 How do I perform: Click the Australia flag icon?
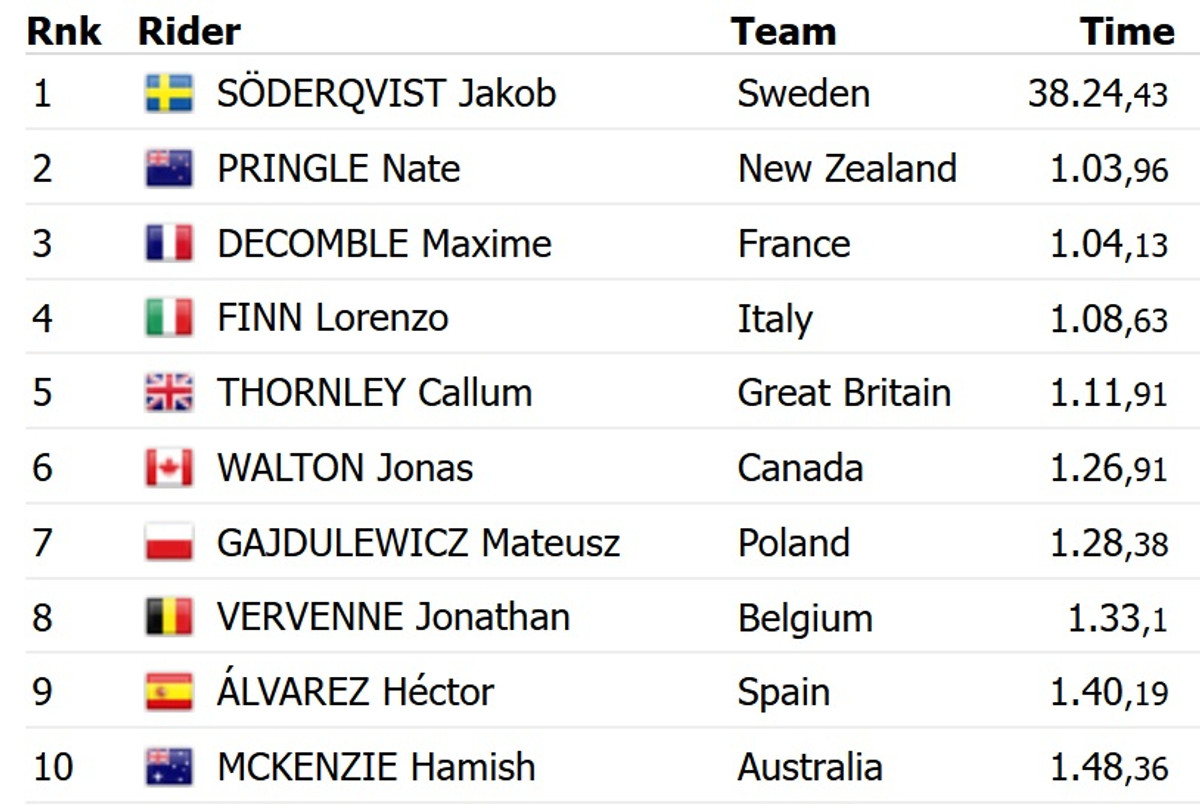[169, 767]
